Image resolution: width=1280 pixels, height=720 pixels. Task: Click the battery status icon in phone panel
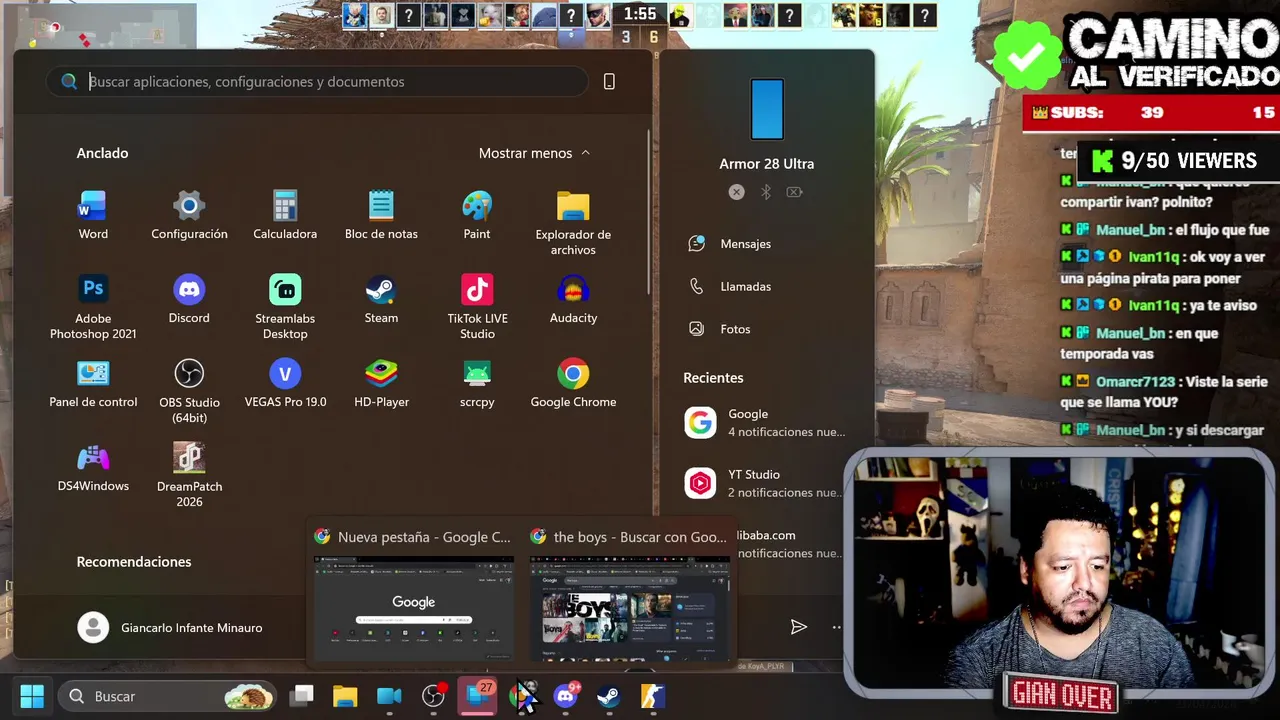794,192
